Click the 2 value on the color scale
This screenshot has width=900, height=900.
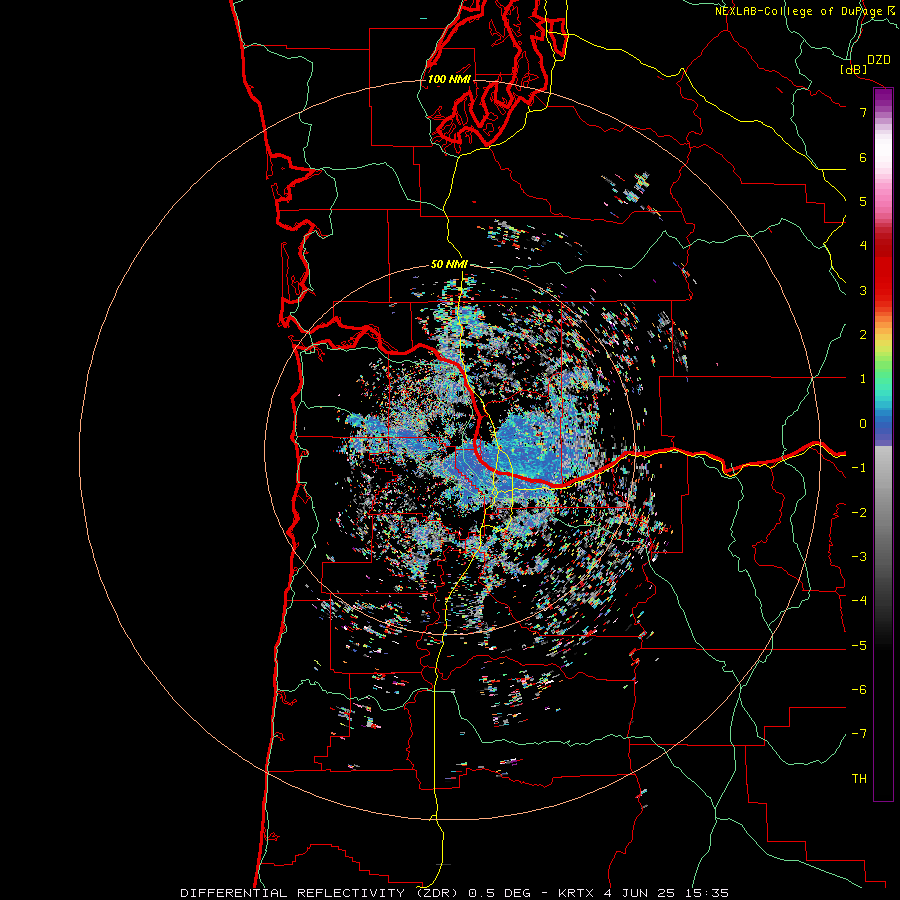[863, 335]
